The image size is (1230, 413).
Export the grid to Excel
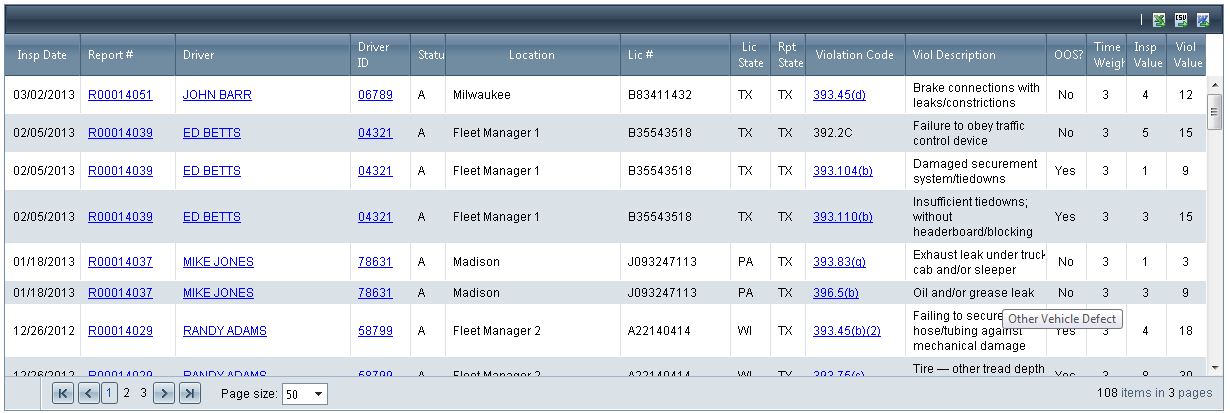coord(1159,19)
